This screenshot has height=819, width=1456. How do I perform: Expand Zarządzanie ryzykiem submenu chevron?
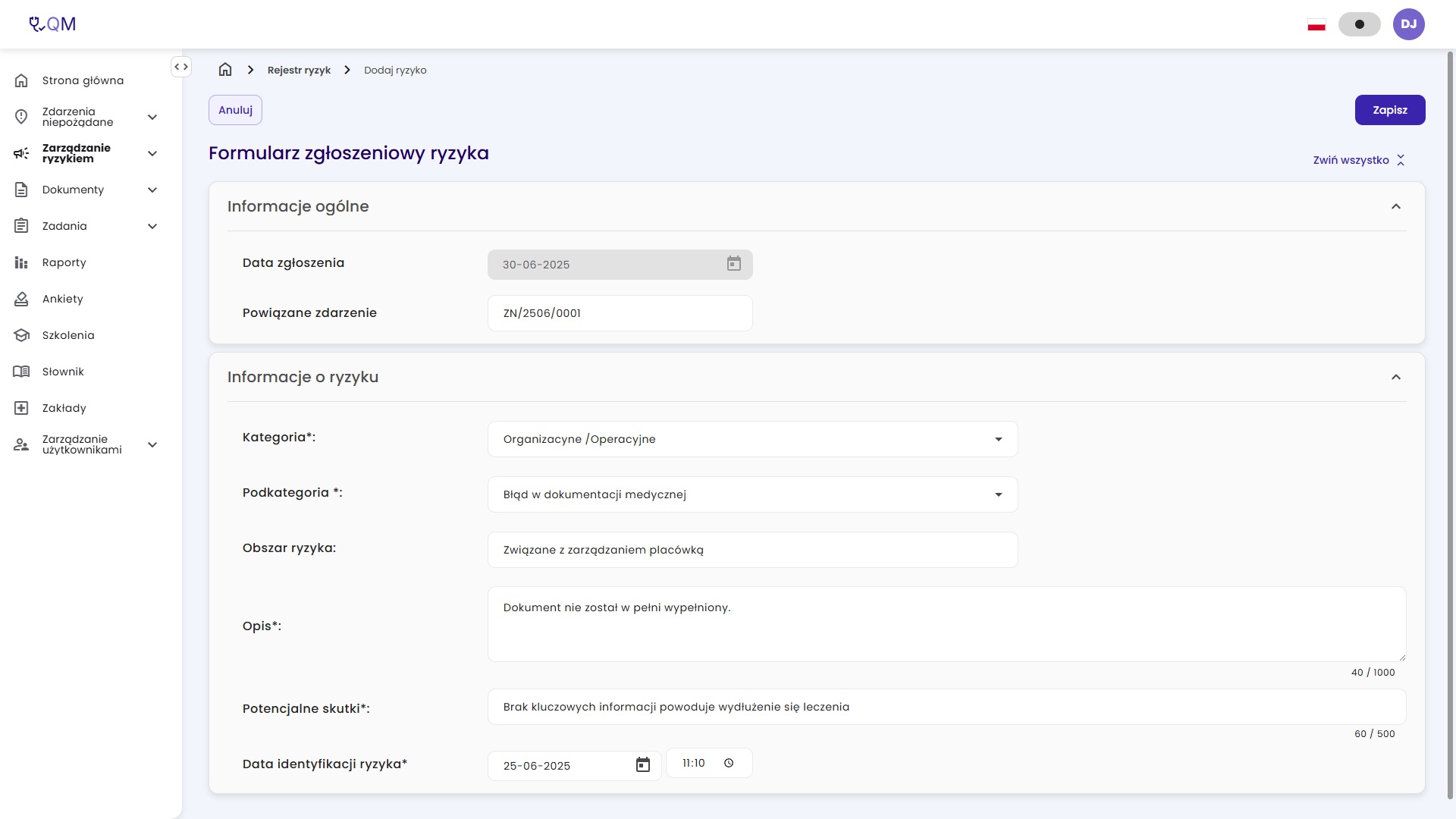pos(152,153)
